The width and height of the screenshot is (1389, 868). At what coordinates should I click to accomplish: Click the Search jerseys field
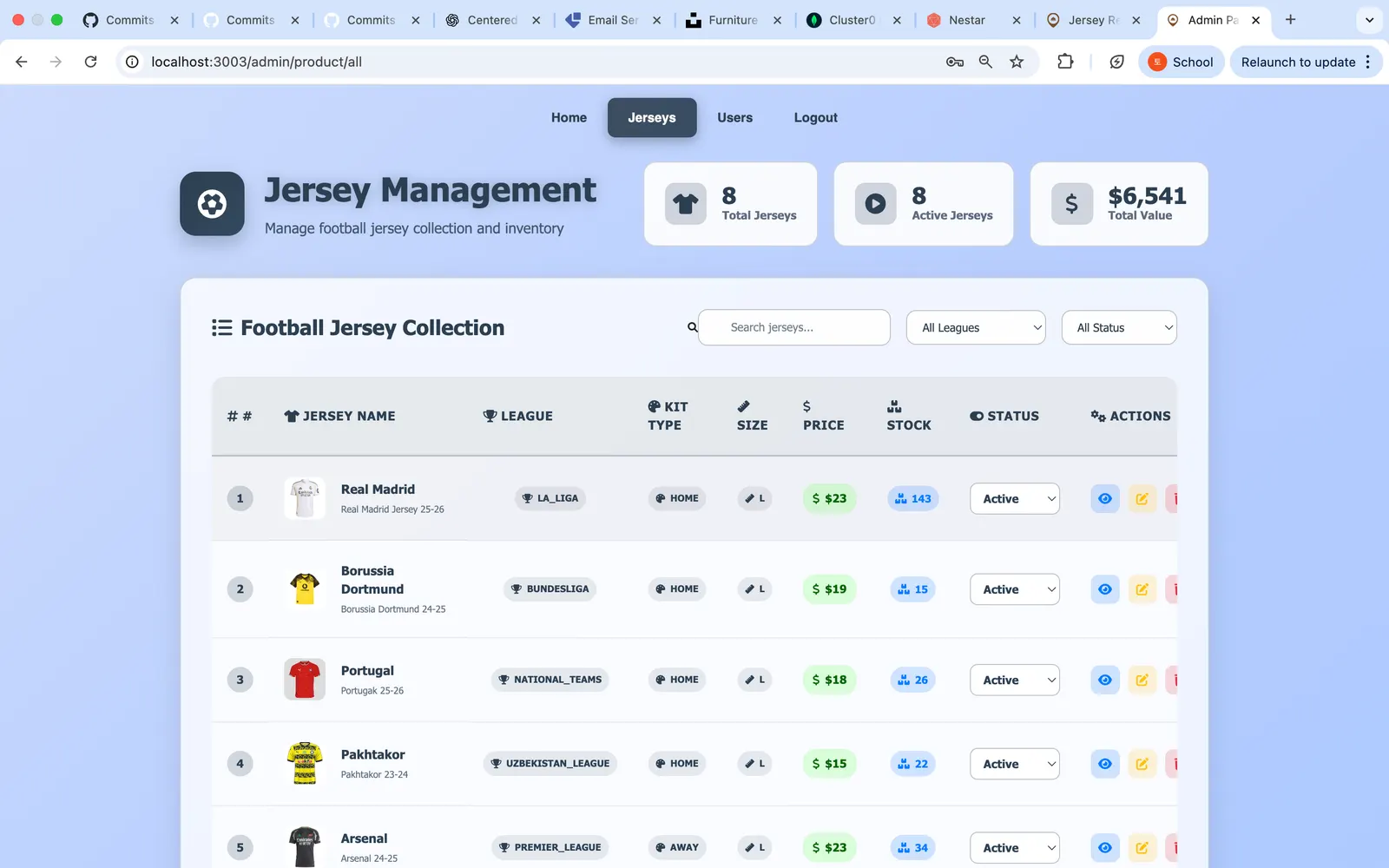click(794, 327)
